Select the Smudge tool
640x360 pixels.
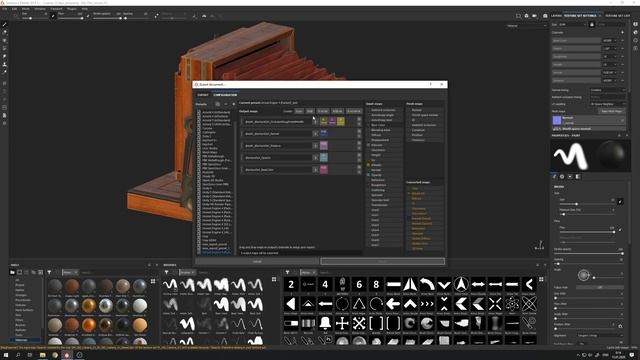(4, 56)
